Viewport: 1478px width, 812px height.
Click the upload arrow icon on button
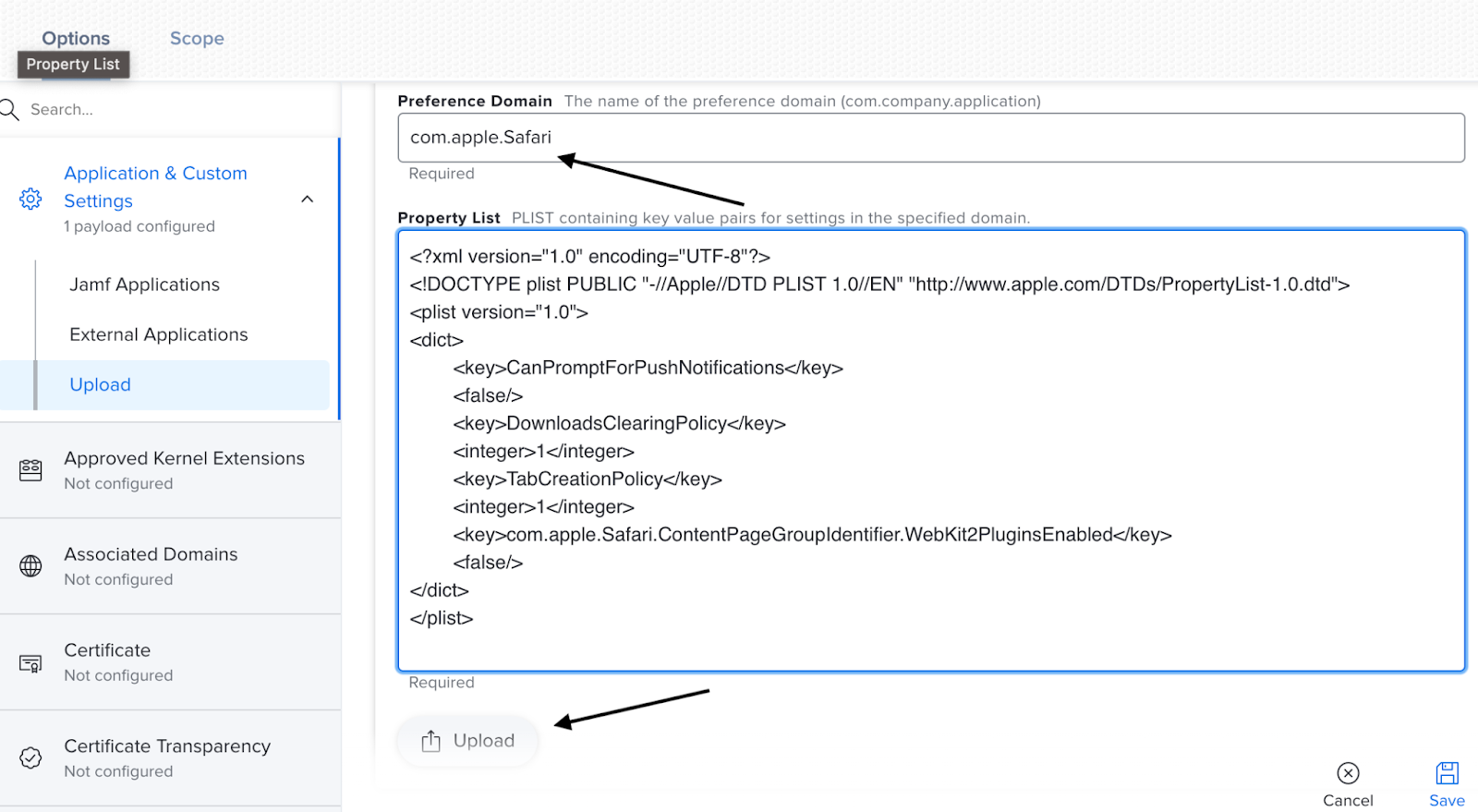click(x=430, y=741)
